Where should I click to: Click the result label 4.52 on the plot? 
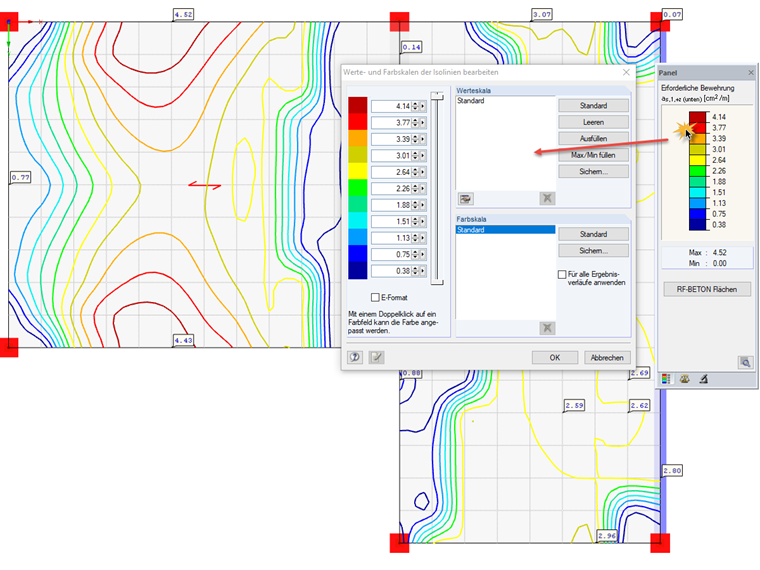click(x=183, y=15)
